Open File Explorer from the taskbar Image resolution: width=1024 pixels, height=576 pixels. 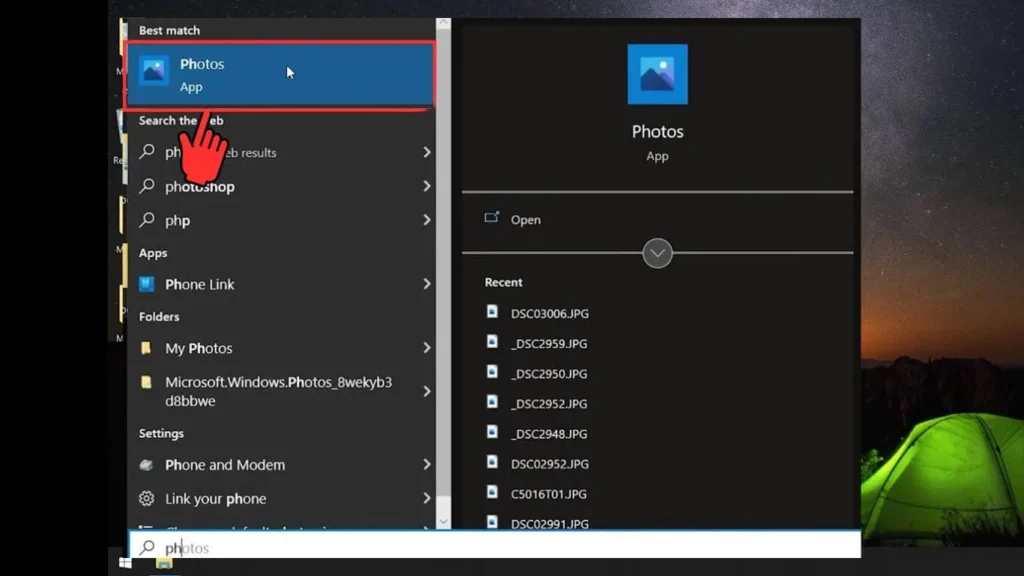tap(164, 564)
